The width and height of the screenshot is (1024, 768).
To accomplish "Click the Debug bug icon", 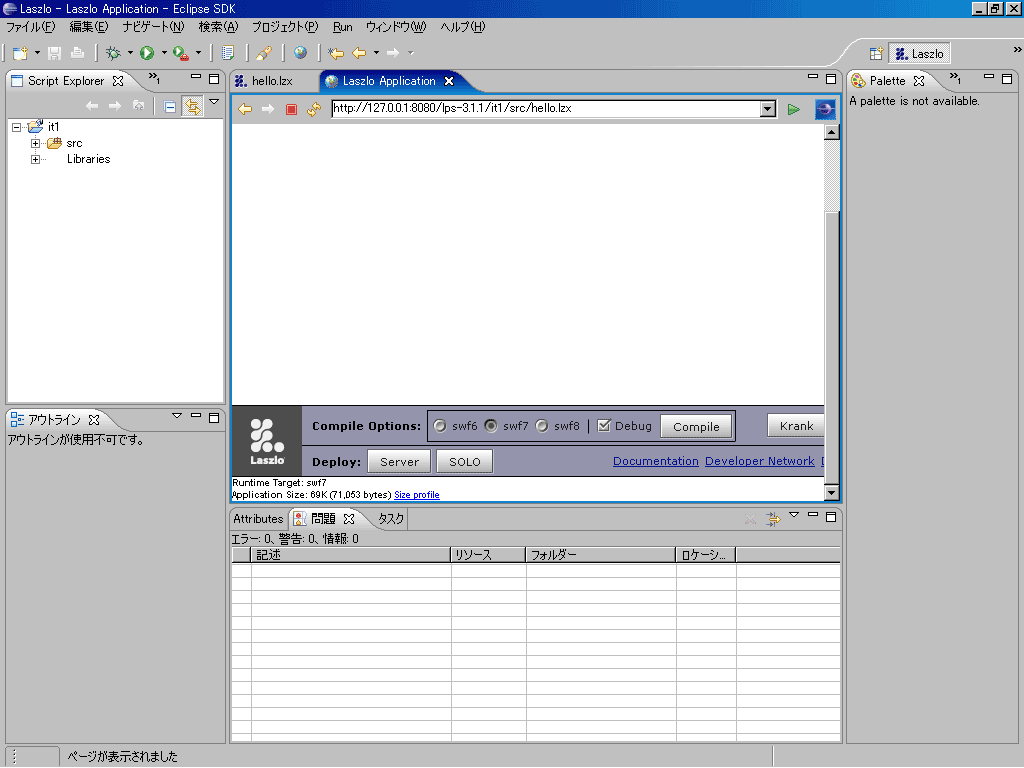I will [x=113, y=53].
